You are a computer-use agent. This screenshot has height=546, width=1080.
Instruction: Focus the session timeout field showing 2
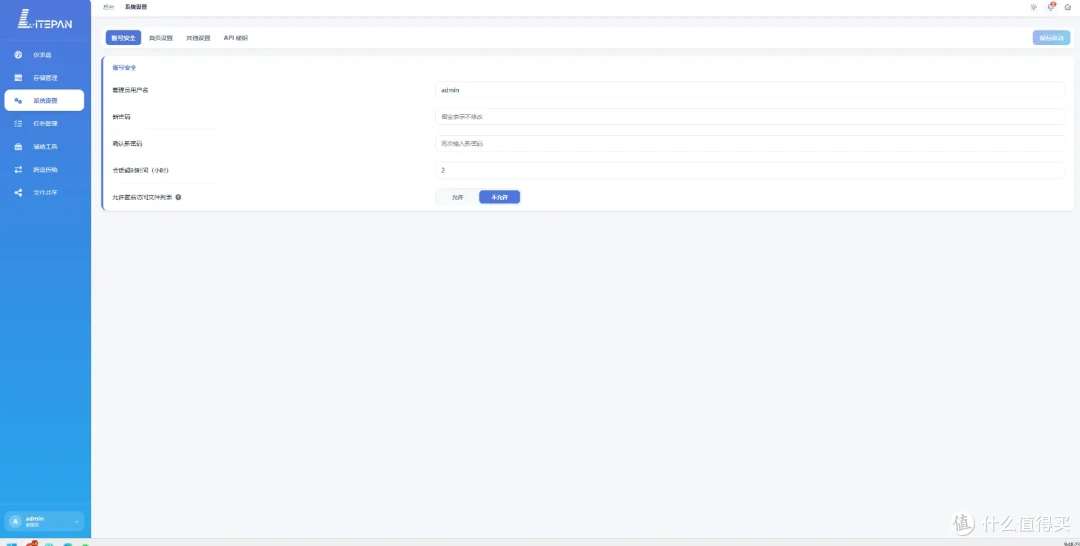point(750,170)
